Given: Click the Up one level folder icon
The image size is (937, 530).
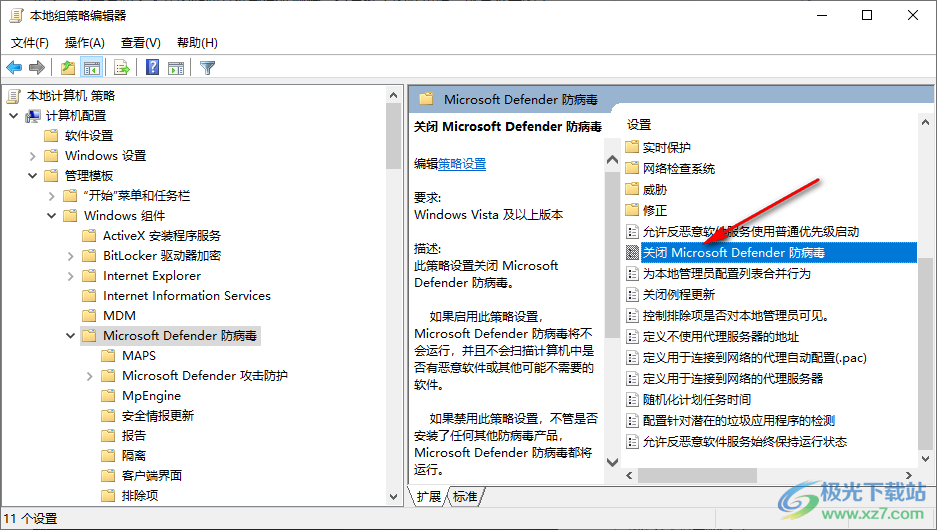Looking at the screenshot, I should click(68, 68).
